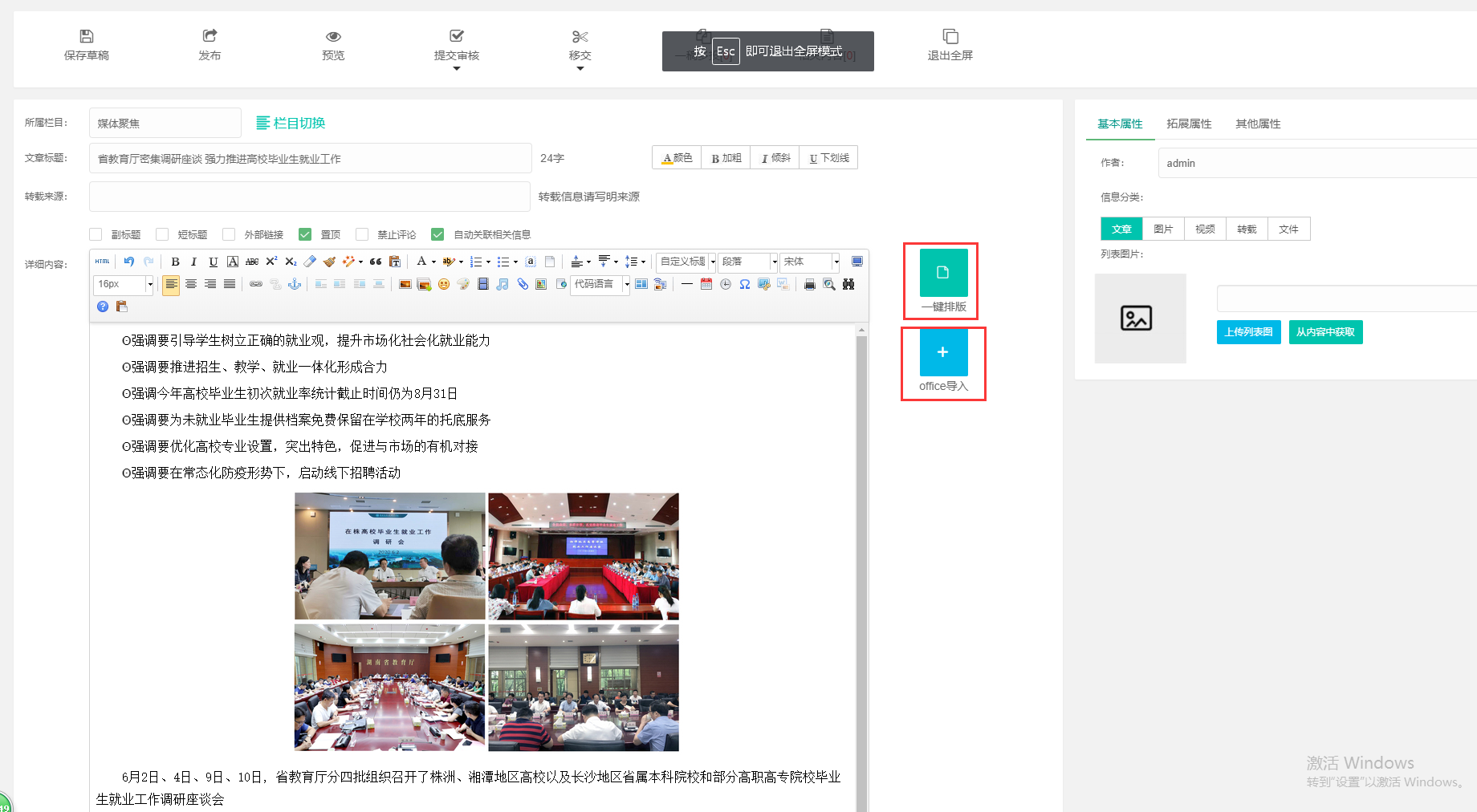Switch to the 拓展属性 tab

click(1189, 124)
